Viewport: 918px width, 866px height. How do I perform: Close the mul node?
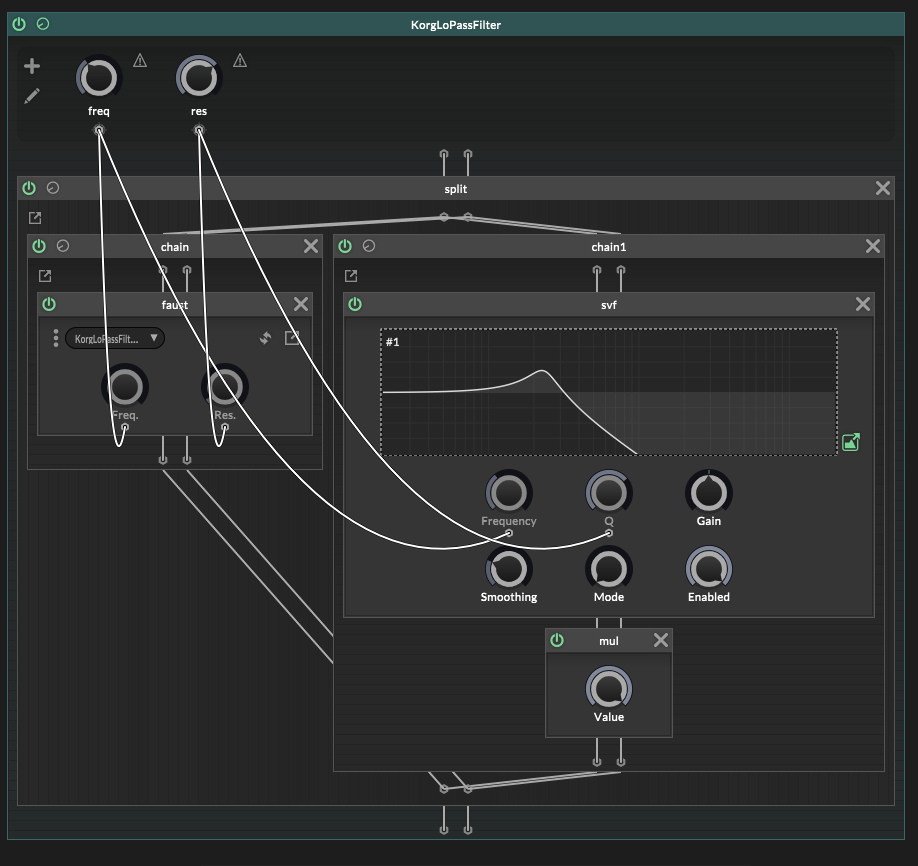661,640
